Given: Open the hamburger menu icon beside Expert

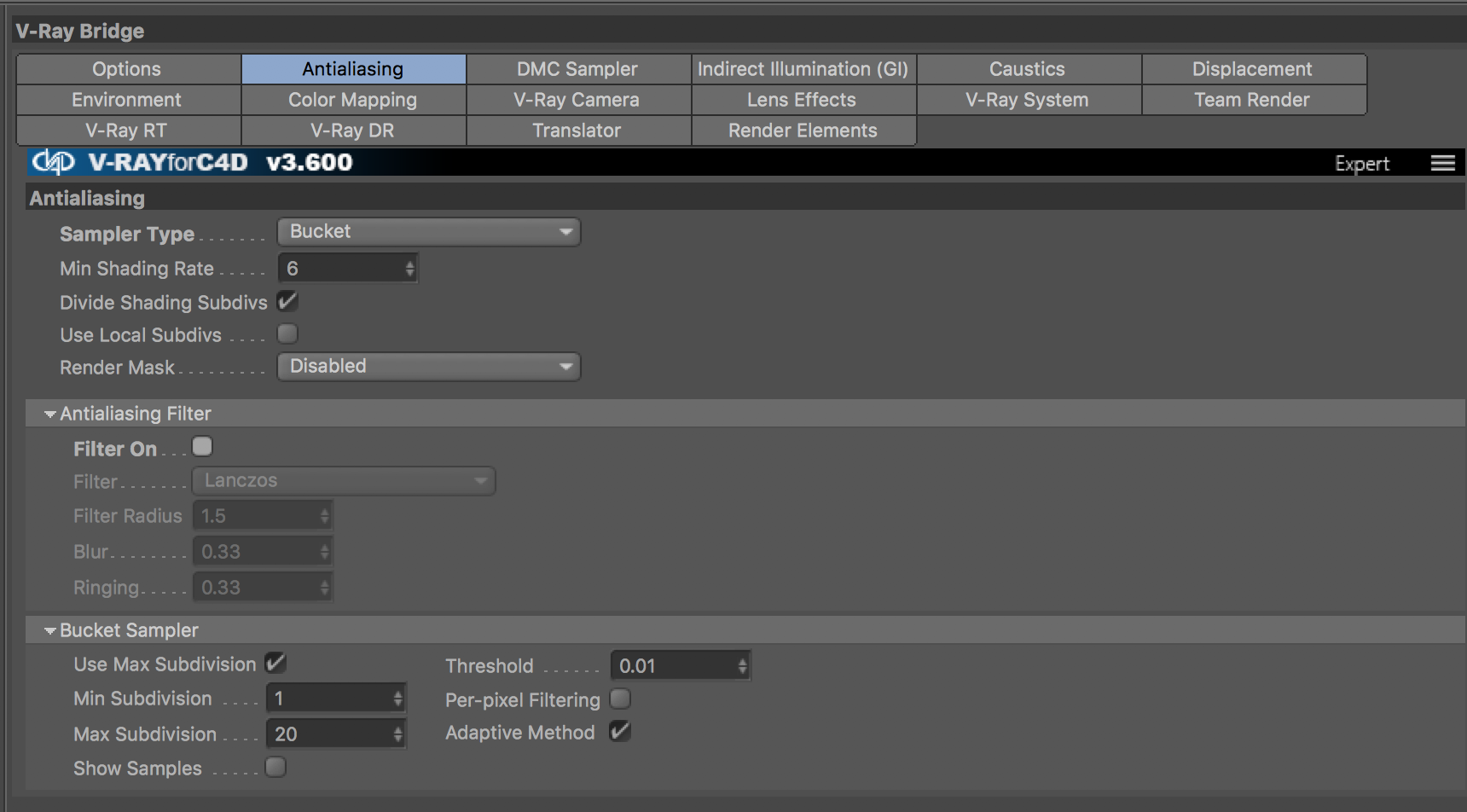Looking at the screenshot, I should point(1442,163).
